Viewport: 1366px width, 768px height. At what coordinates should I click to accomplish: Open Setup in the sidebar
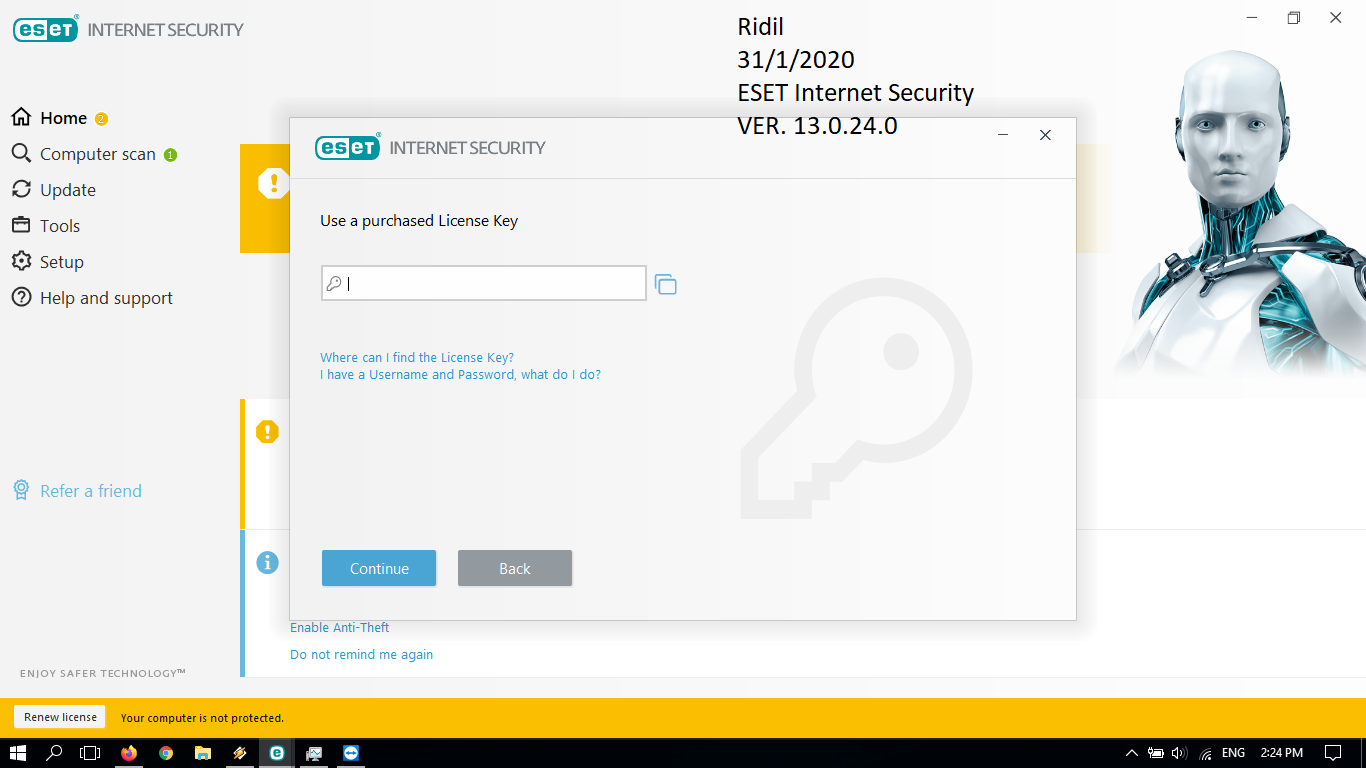point(61,262)
